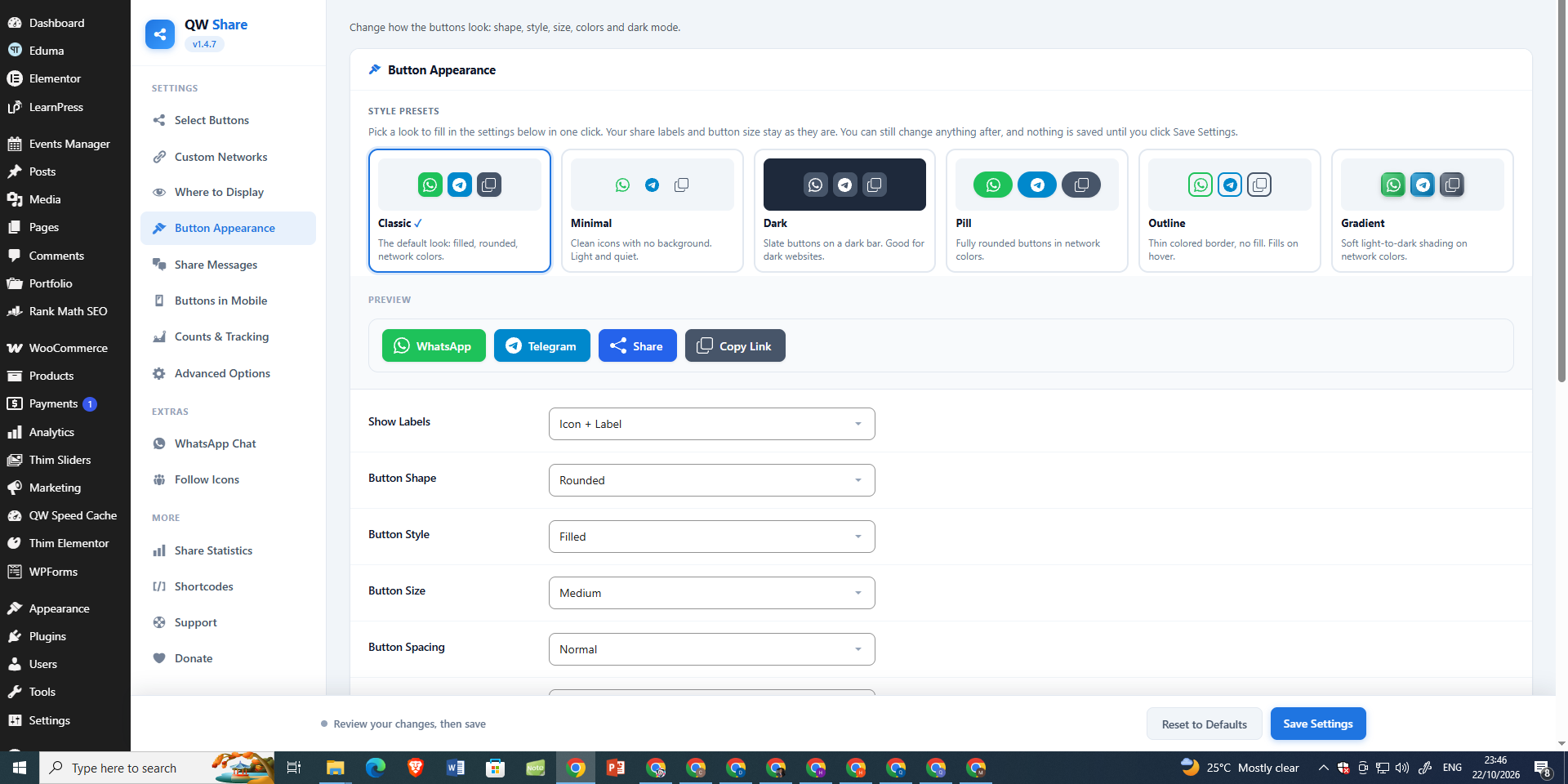Open WooCommerce in the WordPress menu
The width and height of the screenshot is (1568, 784).
click(x=65, y=348)
